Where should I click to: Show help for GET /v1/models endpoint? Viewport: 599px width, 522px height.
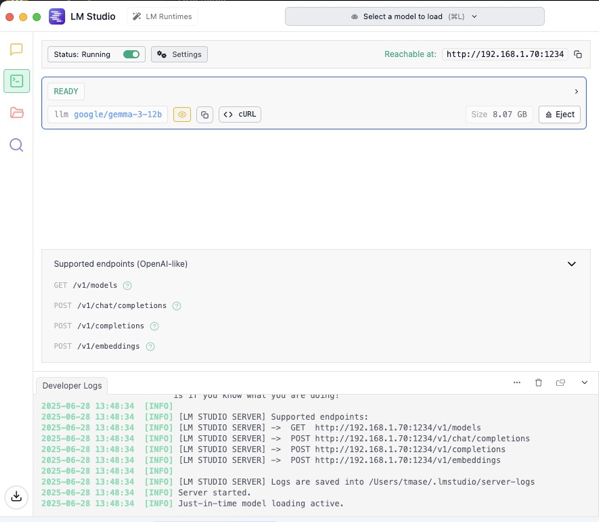127,285
